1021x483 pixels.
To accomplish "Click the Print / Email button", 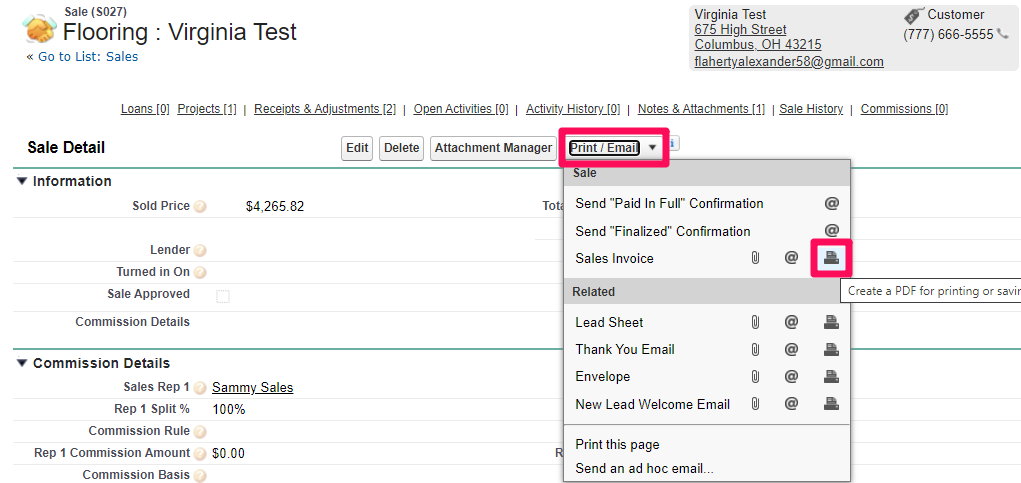I will pyautogui.click(x=604, y=148).
